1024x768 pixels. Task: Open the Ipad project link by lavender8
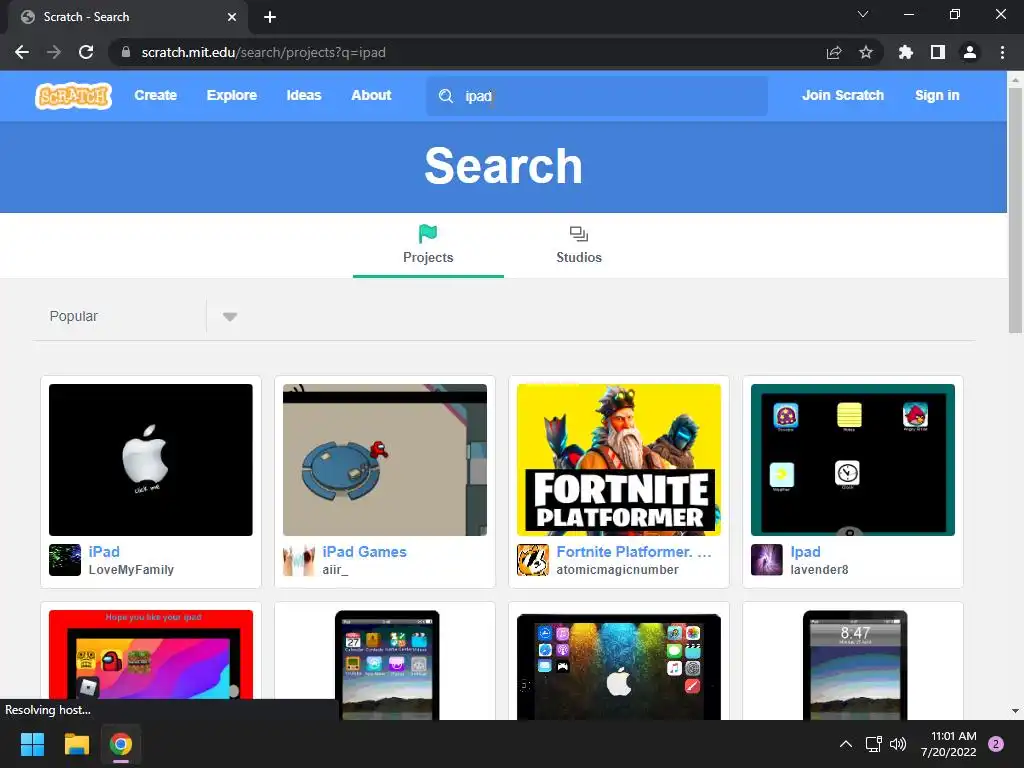coord(805,552)
